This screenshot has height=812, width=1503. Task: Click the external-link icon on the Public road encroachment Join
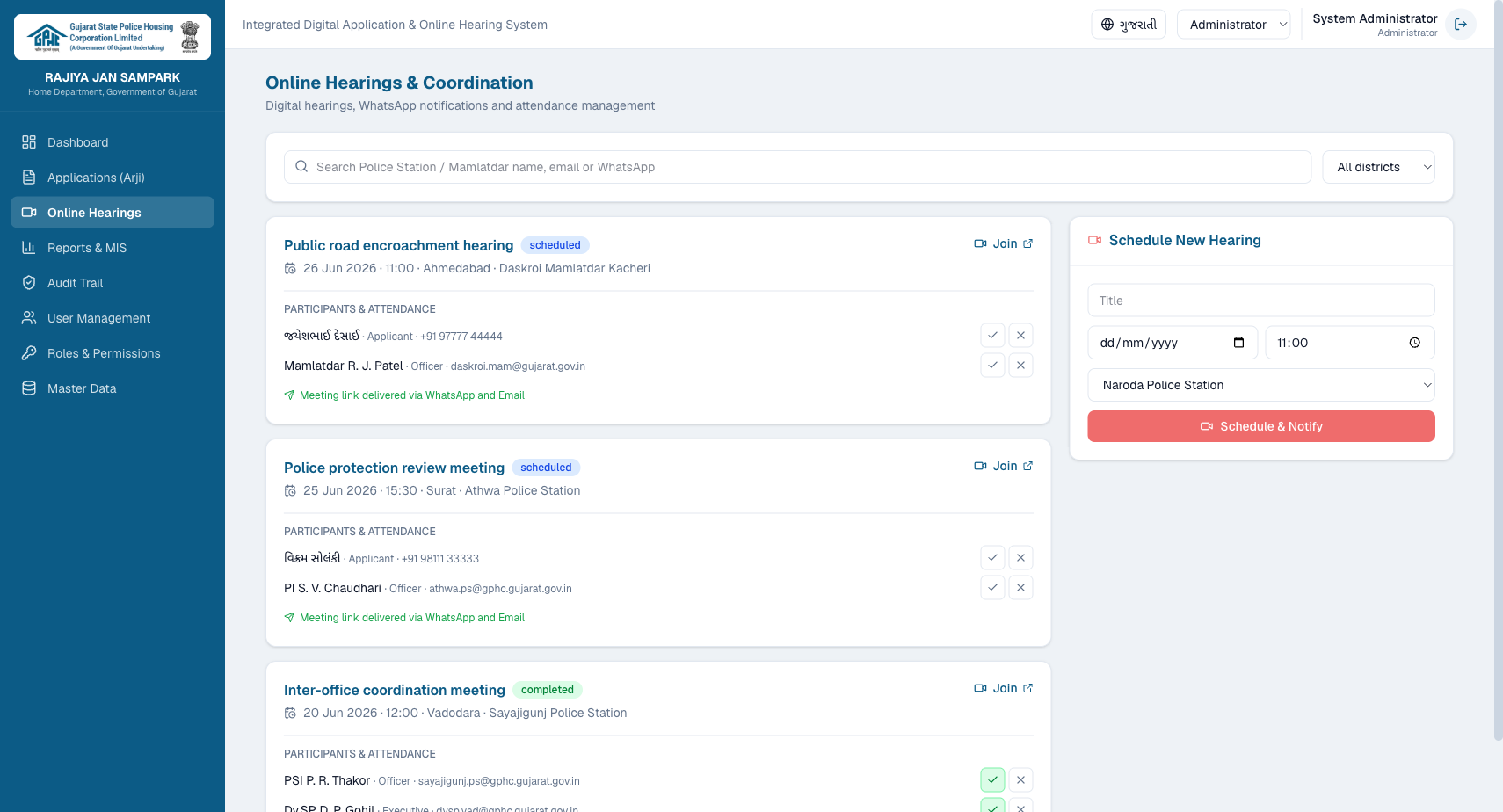[x=1028, y=243]
